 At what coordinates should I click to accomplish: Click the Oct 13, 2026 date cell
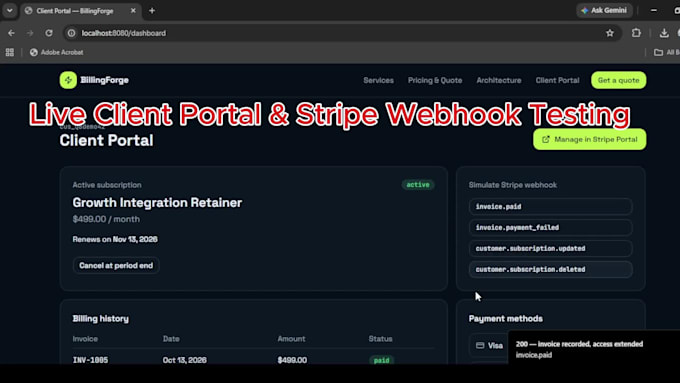(x=184, y=360)
